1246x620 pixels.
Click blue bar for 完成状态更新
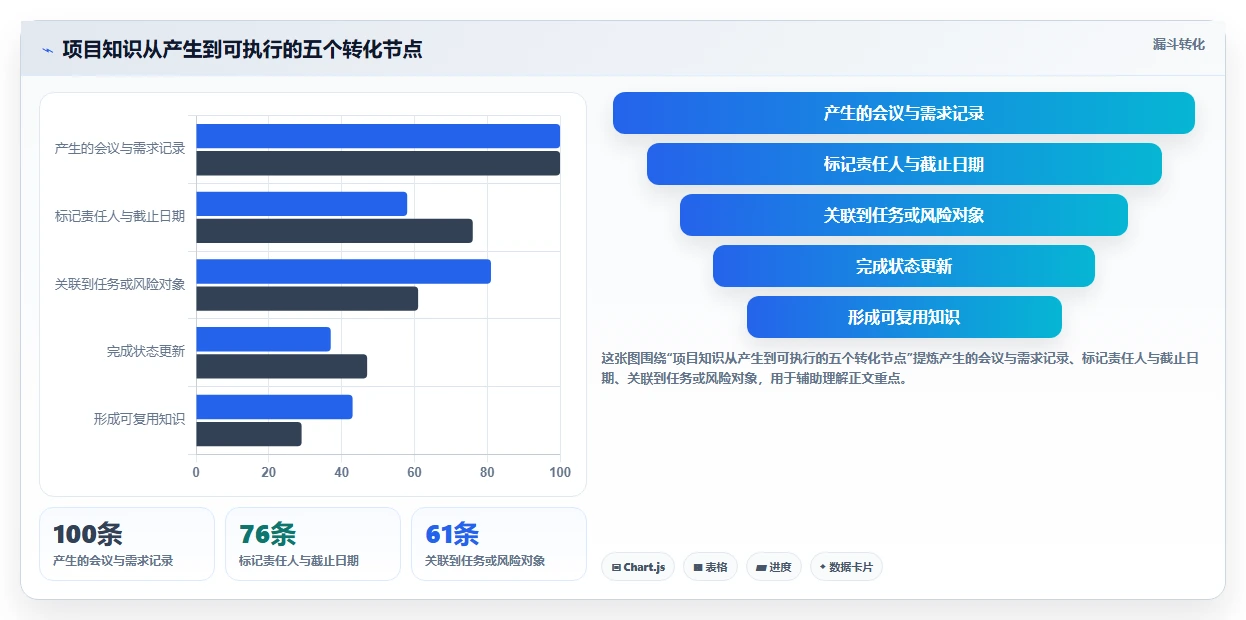pyautogui.click(x=263, y=339)
